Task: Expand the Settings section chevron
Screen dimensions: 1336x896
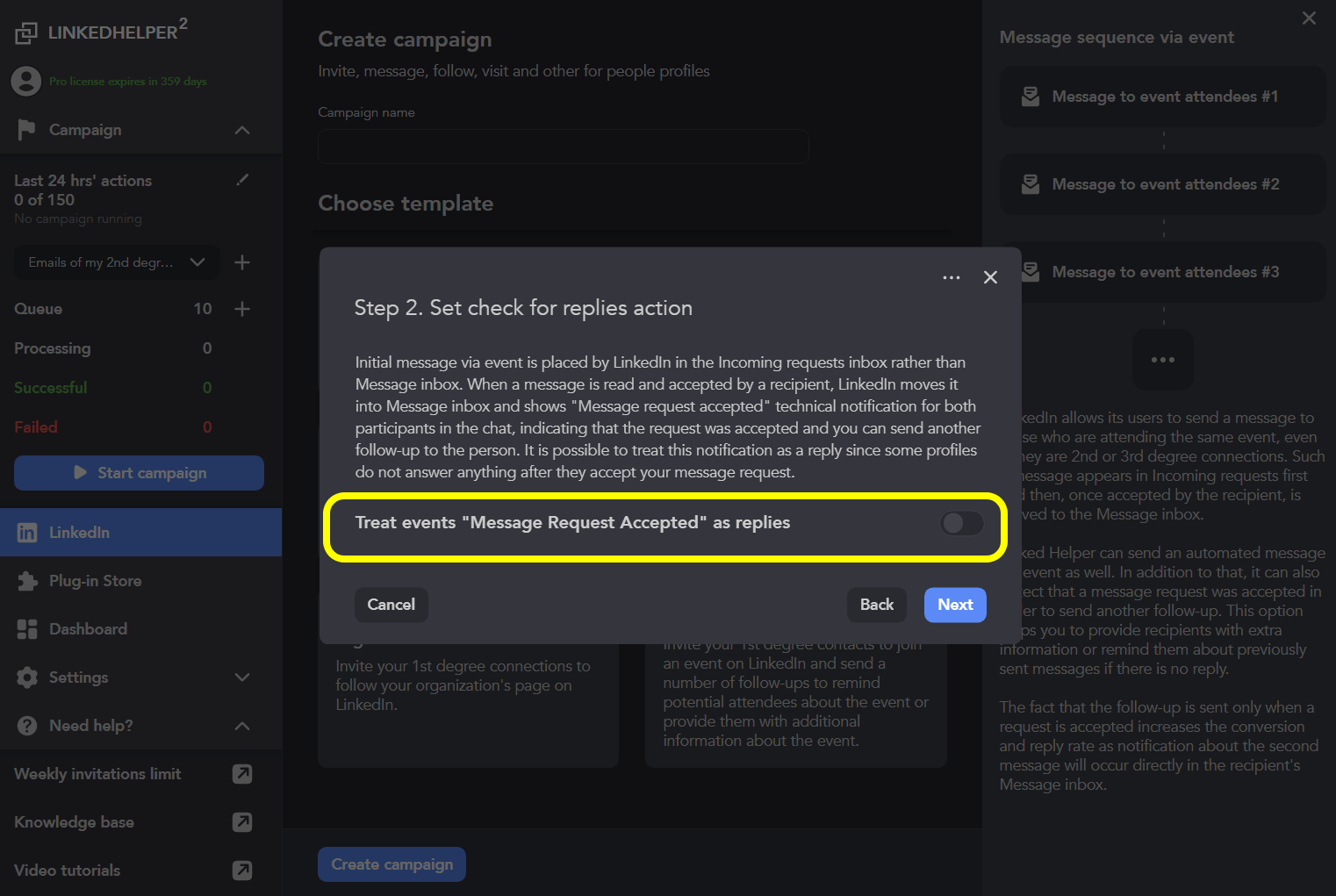Action: tap(242, 677)
